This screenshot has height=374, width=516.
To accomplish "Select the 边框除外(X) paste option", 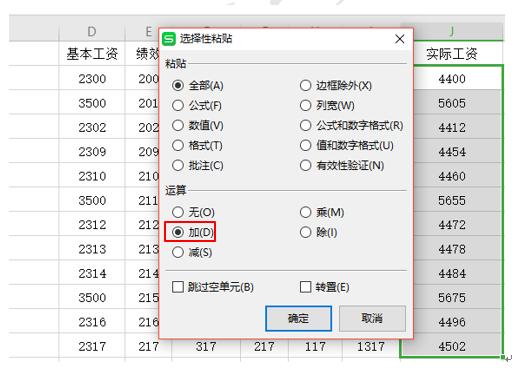I will pyautogui.click(x=336, y=86).
